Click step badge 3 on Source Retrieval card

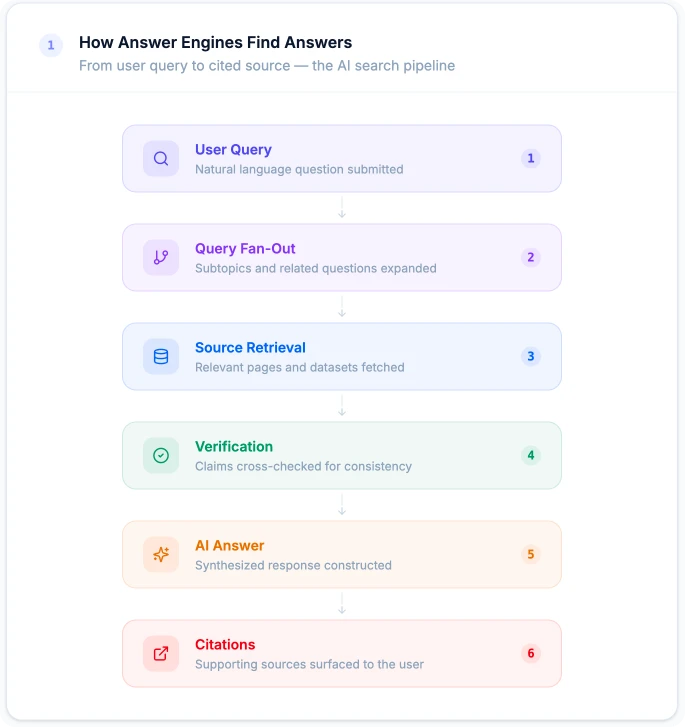click(x=531, y=357)
